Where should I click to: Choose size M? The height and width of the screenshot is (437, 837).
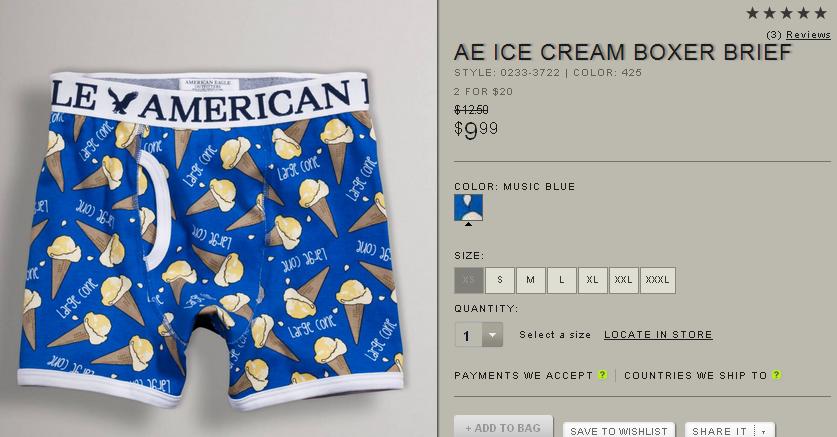tap(531, 280)
